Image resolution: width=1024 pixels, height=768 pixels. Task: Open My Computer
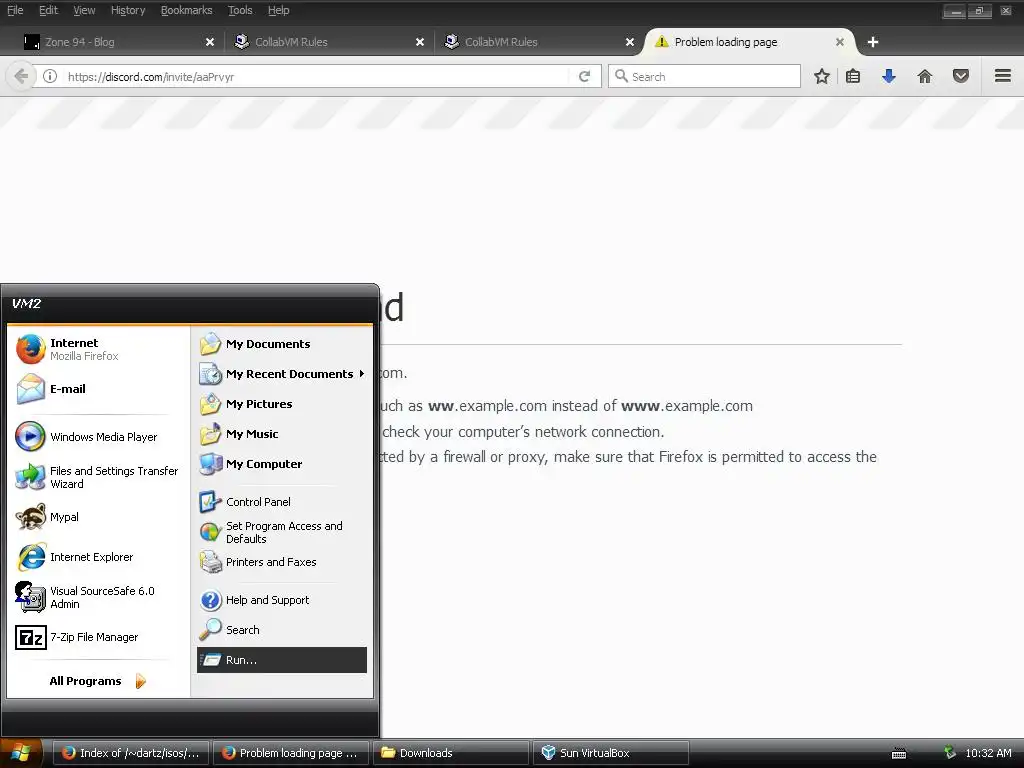point(281,464)
